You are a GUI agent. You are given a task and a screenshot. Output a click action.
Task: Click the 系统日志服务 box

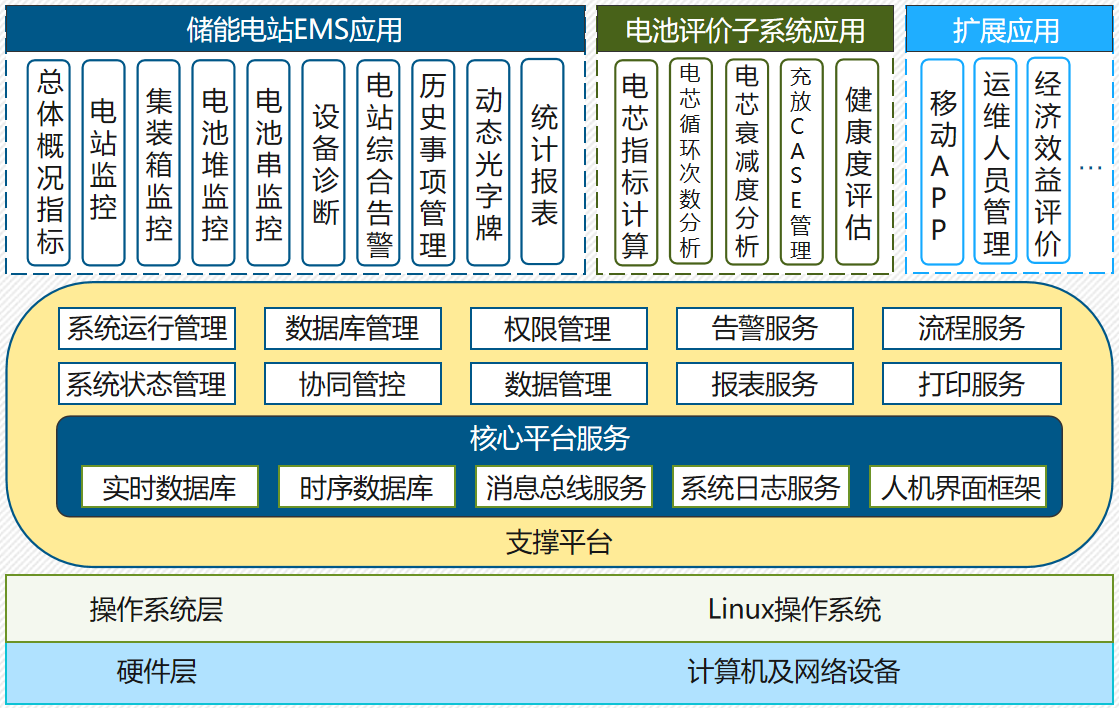pyautogui.click(x=761, y=487)
